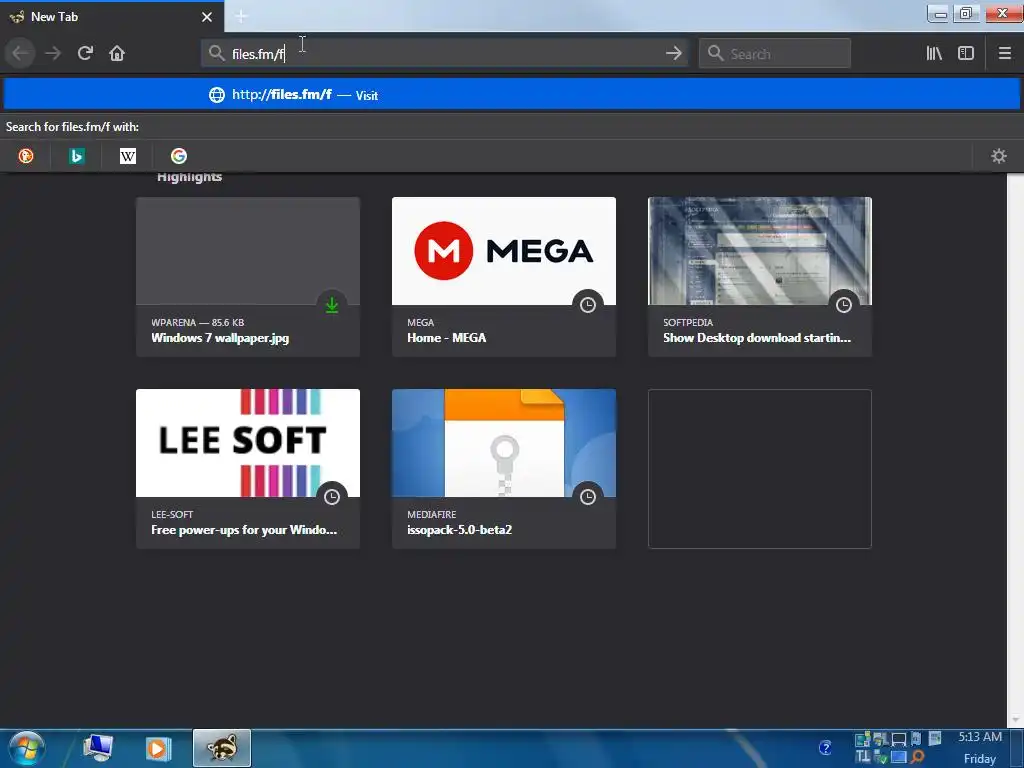Viewport: 1024px width, 768px height.
Task: Click the Forward navigation arrow
Action: pos(53,53)
